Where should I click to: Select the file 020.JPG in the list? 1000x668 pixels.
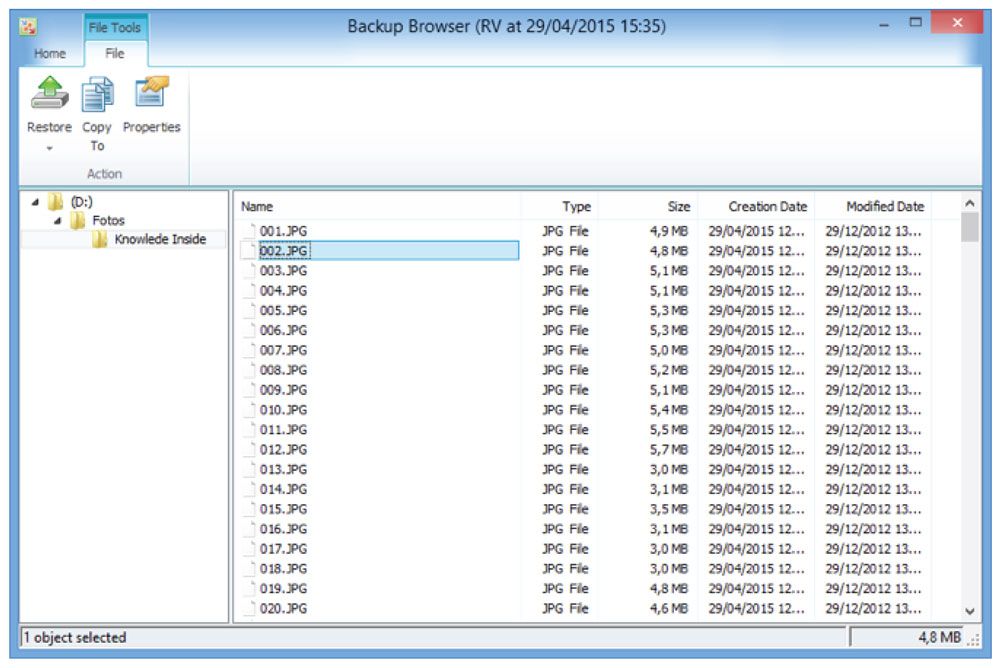tap(283, 608)
